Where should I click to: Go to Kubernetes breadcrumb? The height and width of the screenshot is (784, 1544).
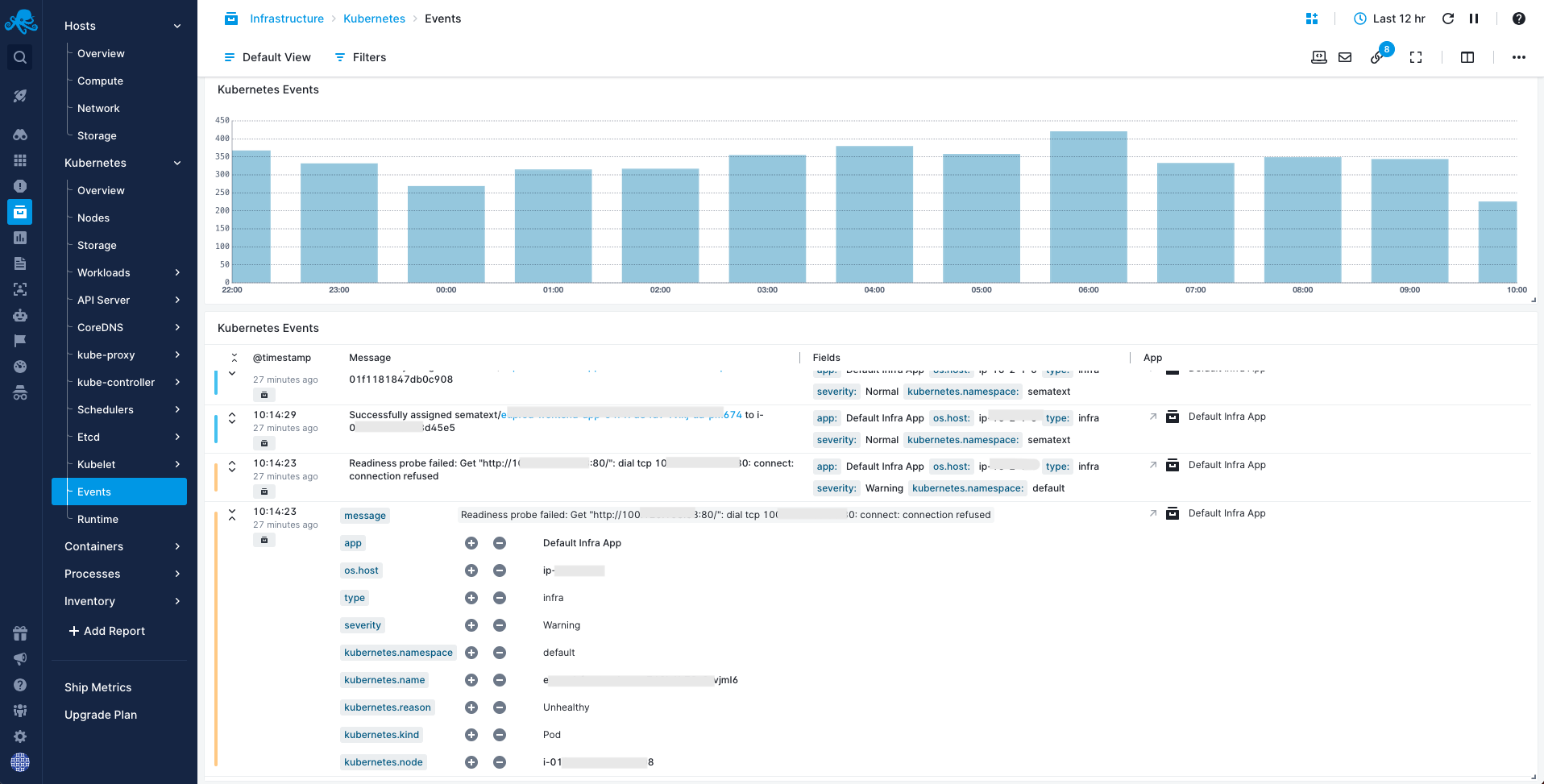tap(374, 19)
